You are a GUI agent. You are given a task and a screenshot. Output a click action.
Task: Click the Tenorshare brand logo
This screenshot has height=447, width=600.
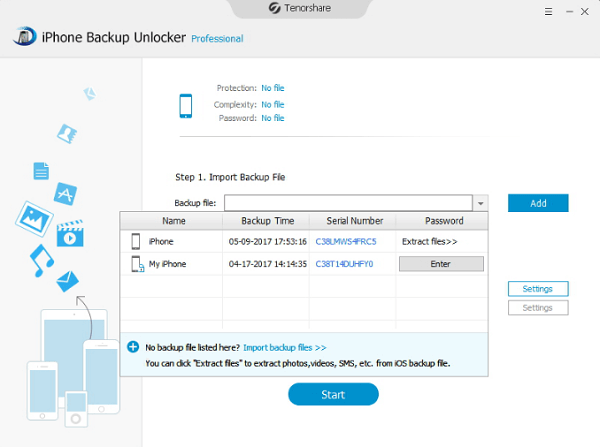coord(300,8)
